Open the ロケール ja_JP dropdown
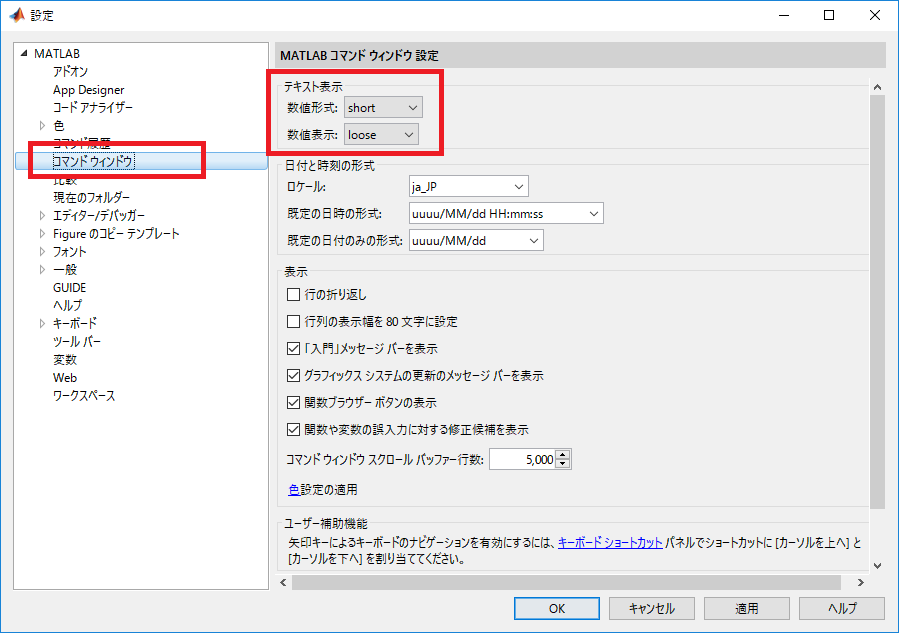899x633 pixels. click(x=468, y=186)
